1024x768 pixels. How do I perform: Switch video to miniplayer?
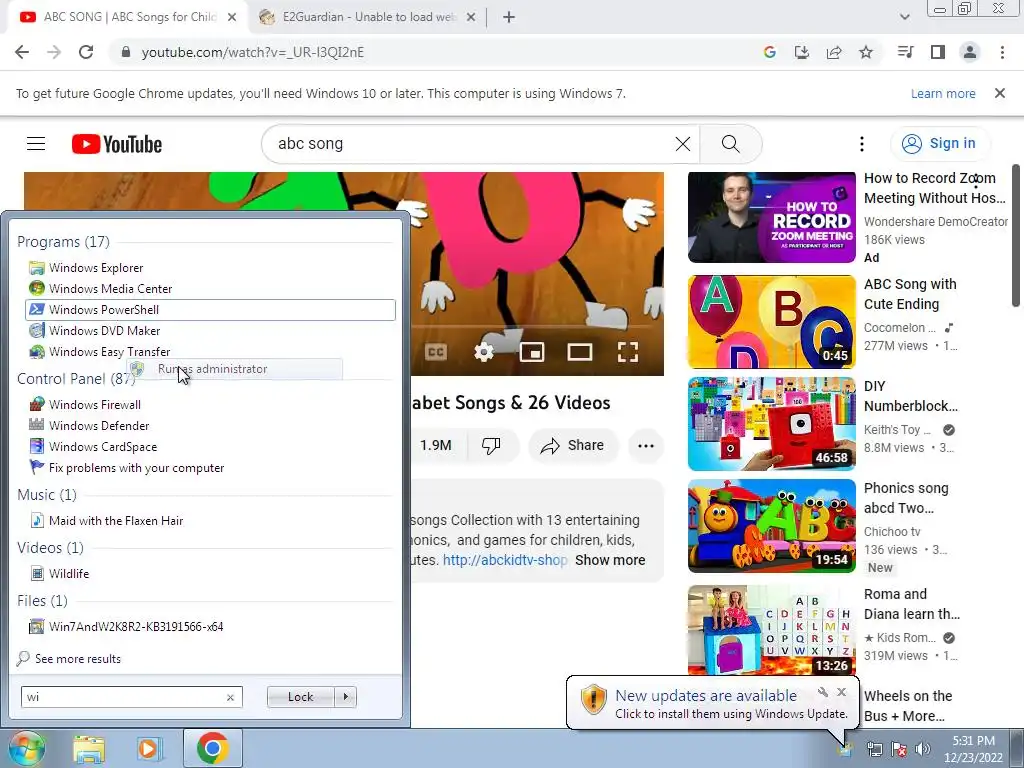tap(532, 353)
